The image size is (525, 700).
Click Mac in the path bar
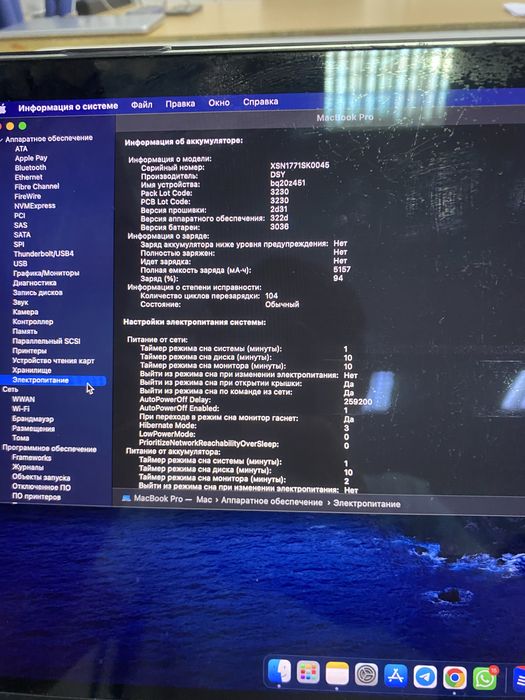(204, 500)
